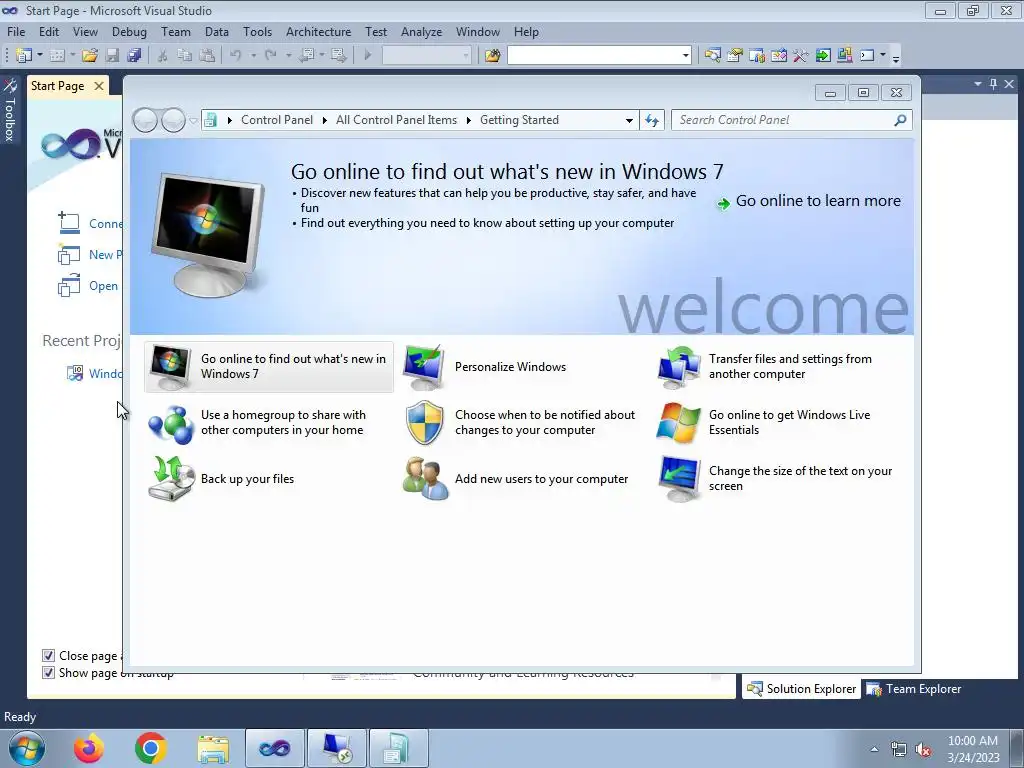
Task: Click the Windows Start orb
Action: pyautogui.click(x=27, y=748)
